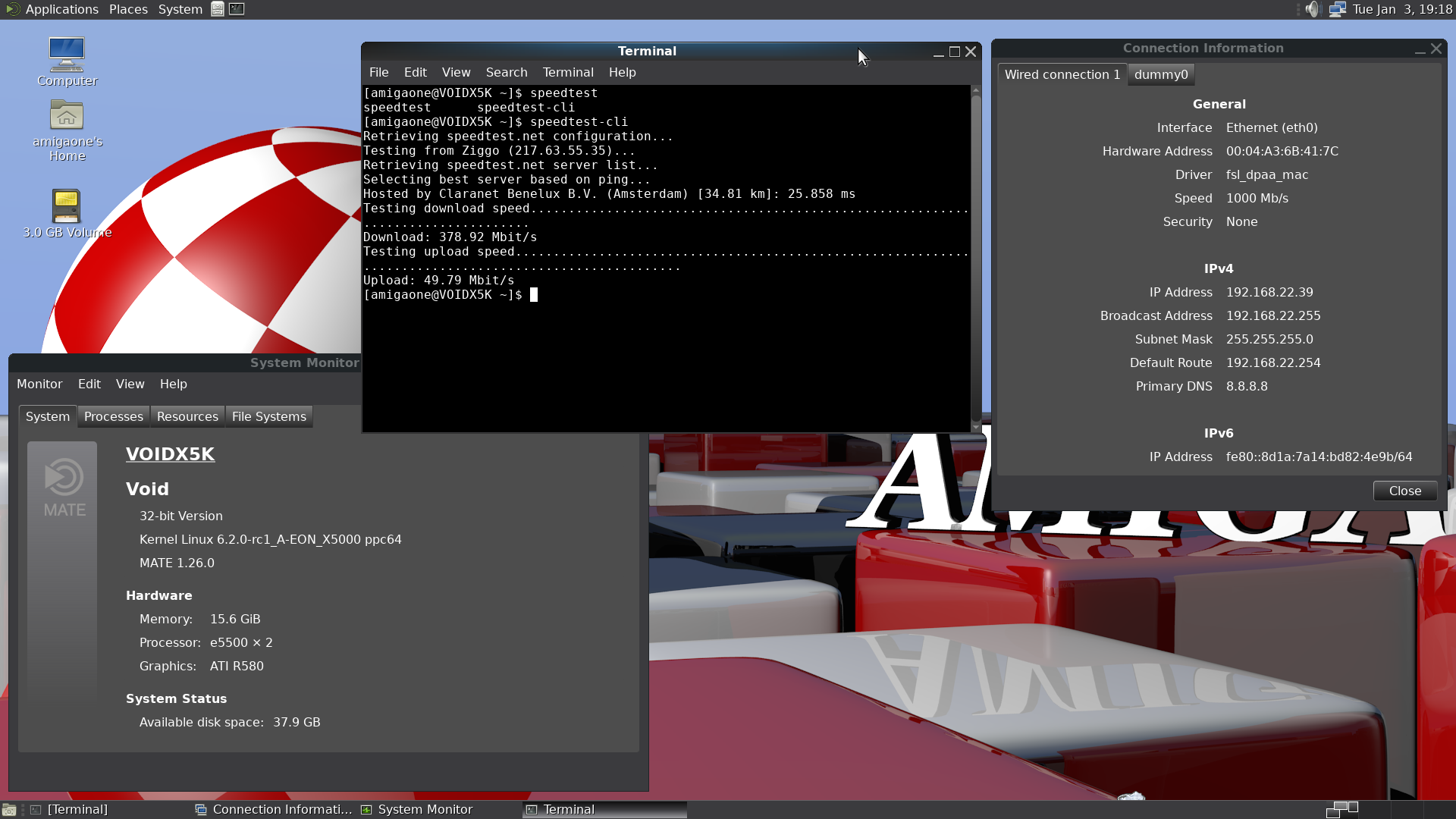Click the Primary DNS value 8.8.8.8
1456x819 pixels.
coord(1247,386)
